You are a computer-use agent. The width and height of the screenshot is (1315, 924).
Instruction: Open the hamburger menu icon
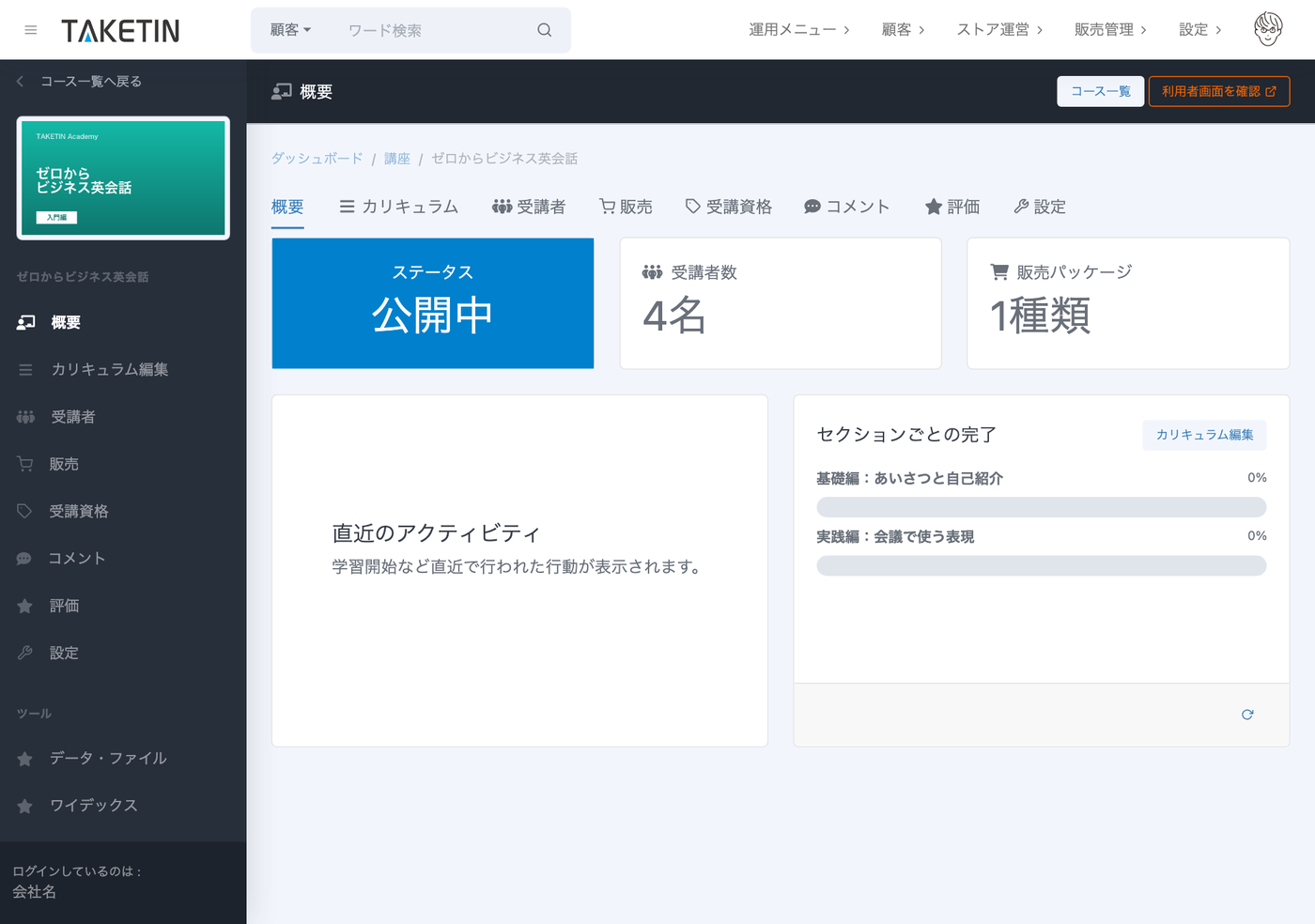click(31, 30)
